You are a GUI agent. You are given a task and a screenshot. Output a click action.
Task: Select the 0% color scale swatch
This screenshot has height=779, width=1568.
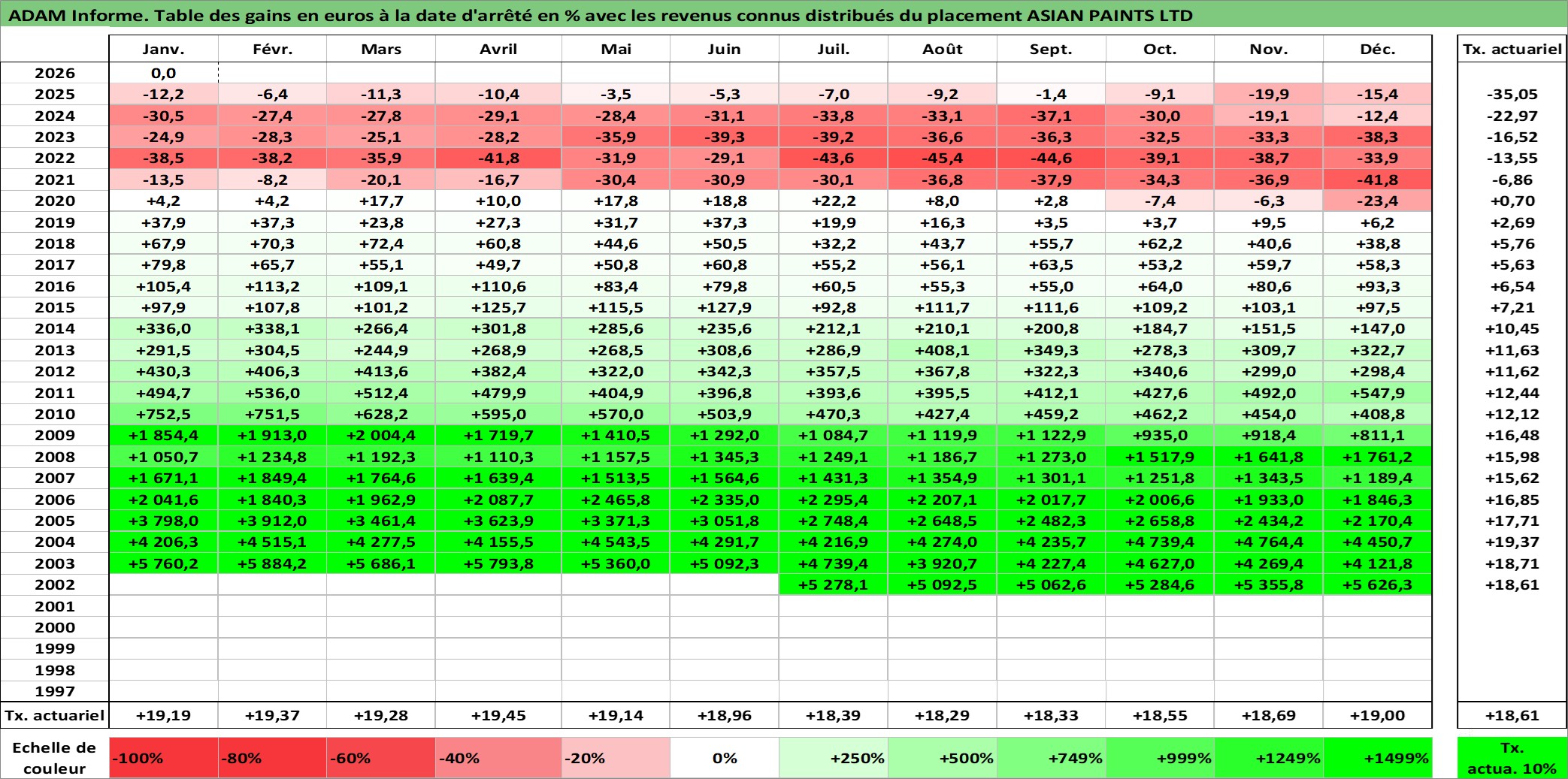724,758
